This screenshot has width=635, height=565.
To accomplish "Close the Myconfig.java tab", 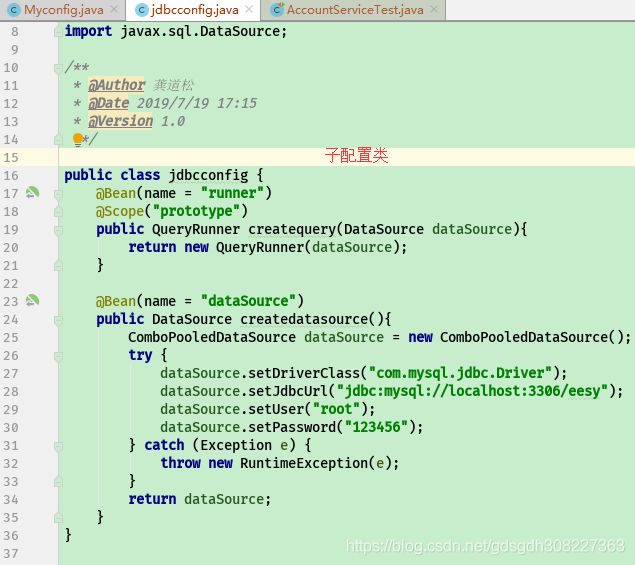I will [114, 9].
